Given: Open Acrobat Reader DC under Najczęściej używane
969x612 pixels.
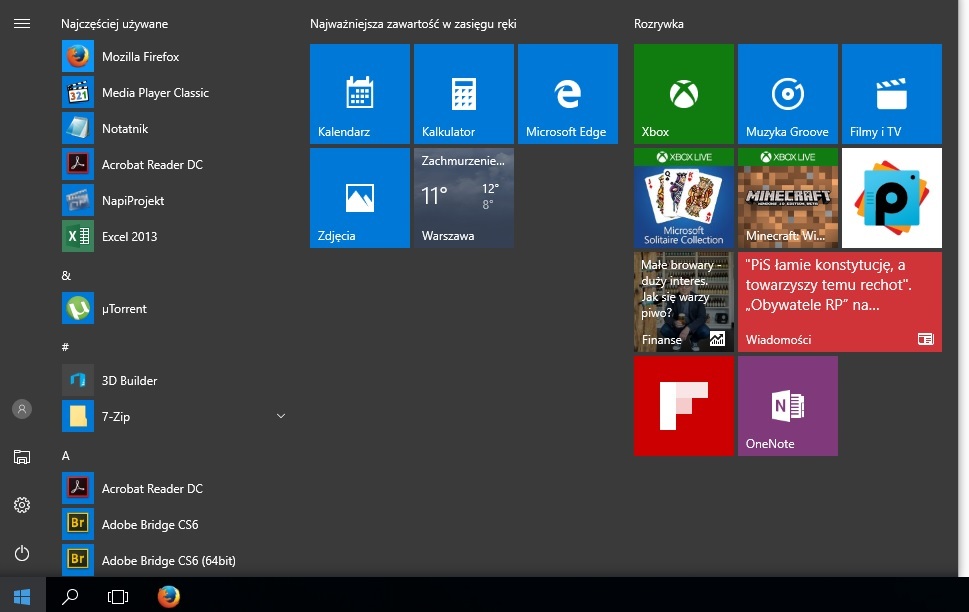Looking at the screenshot, I should pos(173,164).
